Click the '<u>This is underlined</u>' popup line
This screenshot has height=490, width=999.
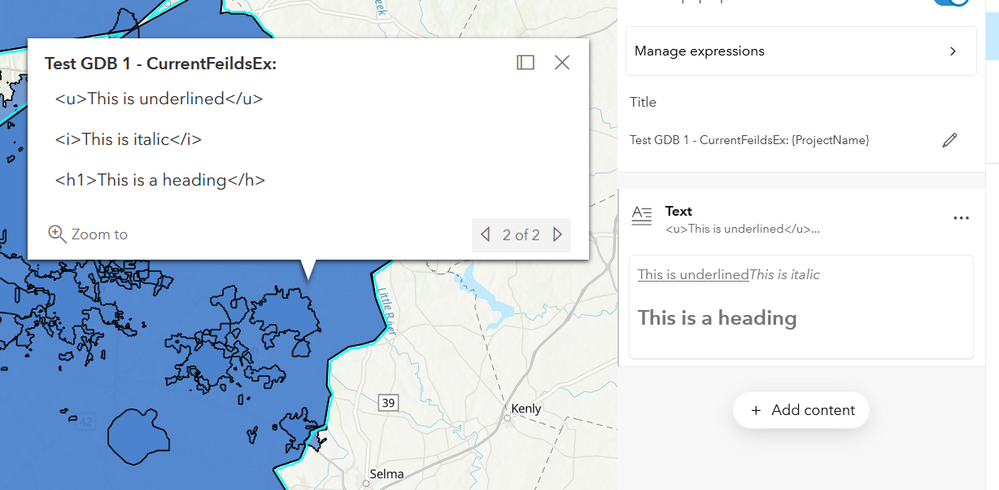(159, 99)
